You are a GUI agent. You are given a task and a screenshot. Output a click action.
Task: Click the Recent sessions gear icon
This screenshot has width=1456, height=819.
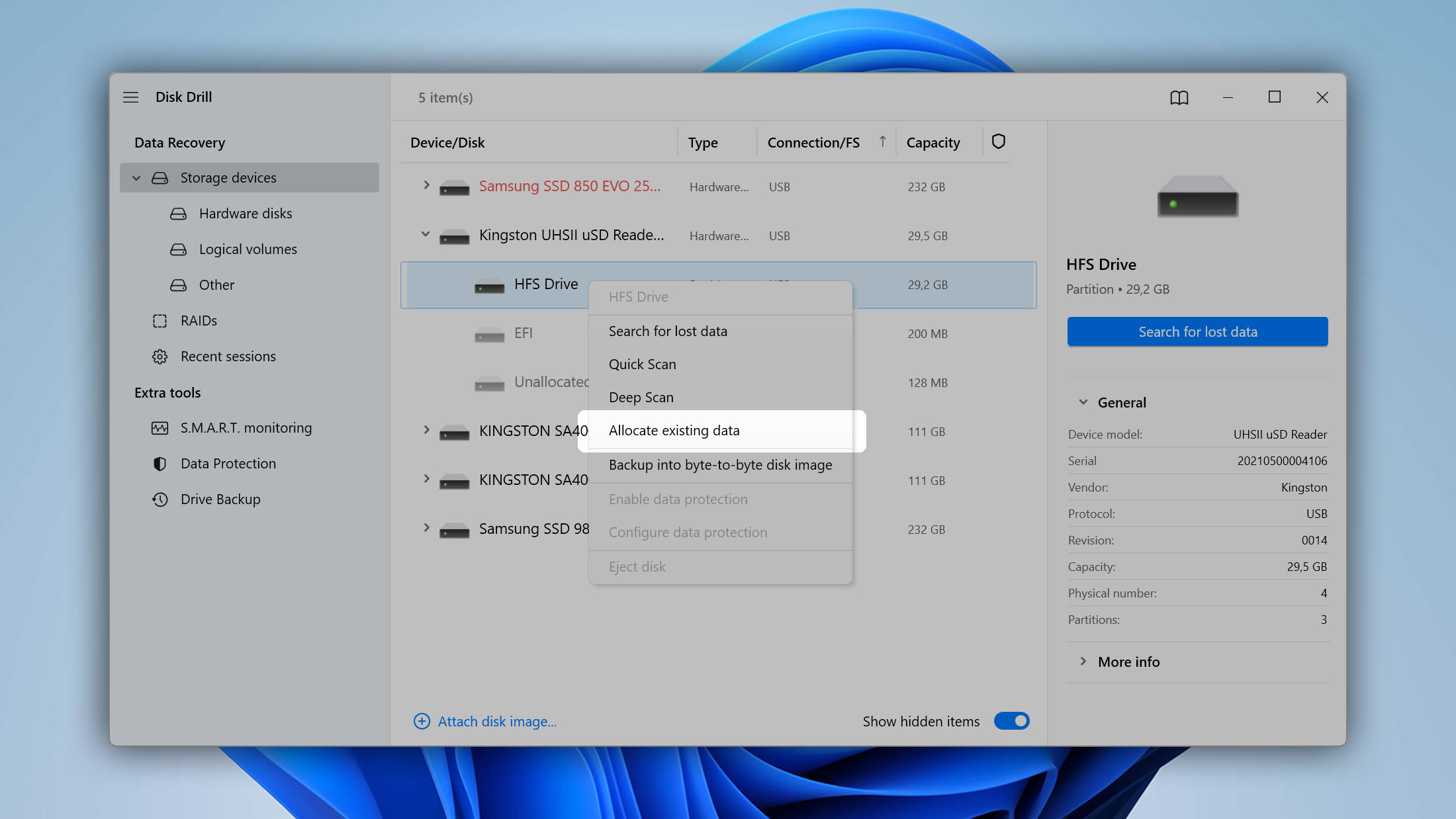click(160, 357)
